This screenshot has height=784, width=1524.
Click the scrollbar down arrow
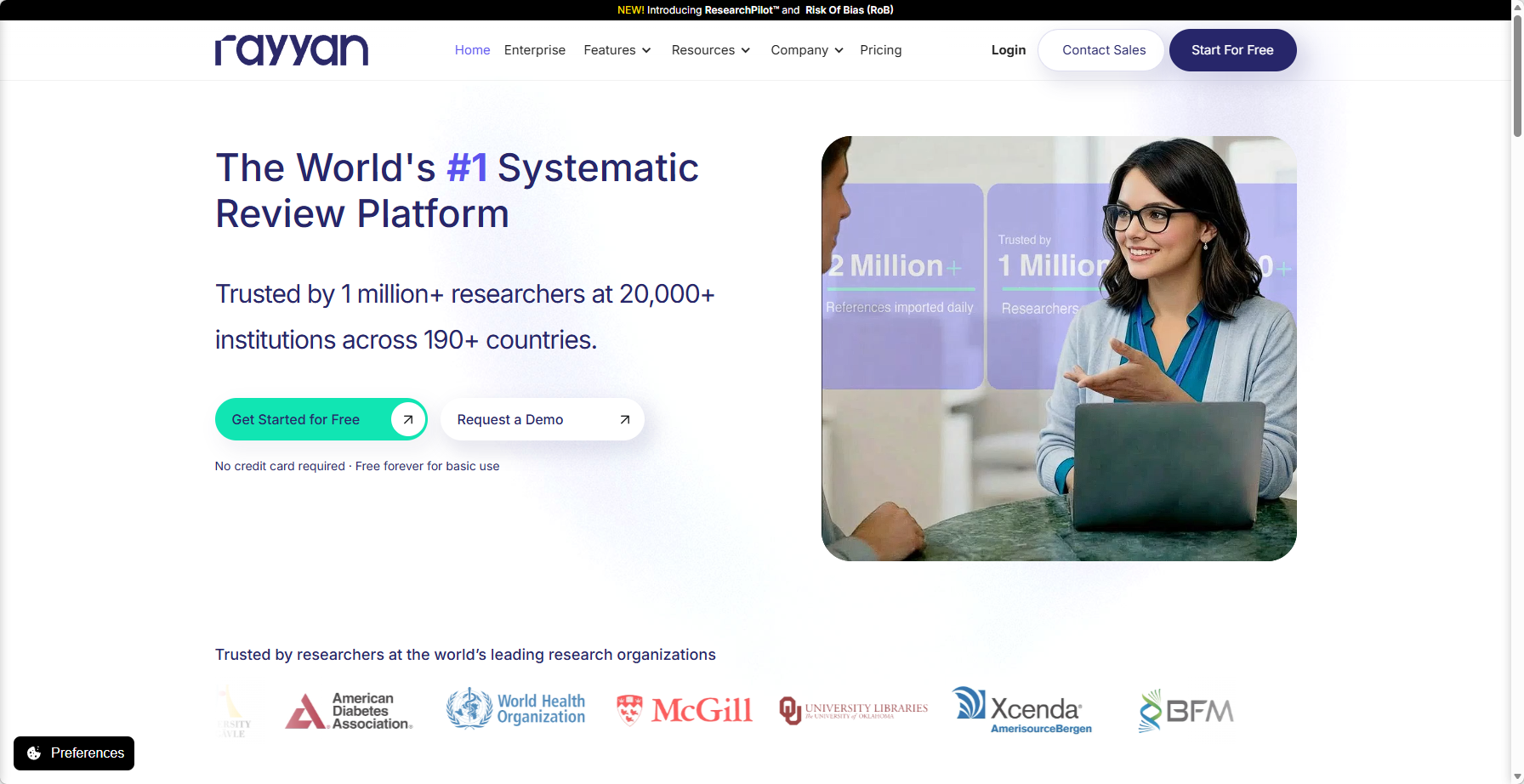pyautogui.click(x=1517, y=776)
